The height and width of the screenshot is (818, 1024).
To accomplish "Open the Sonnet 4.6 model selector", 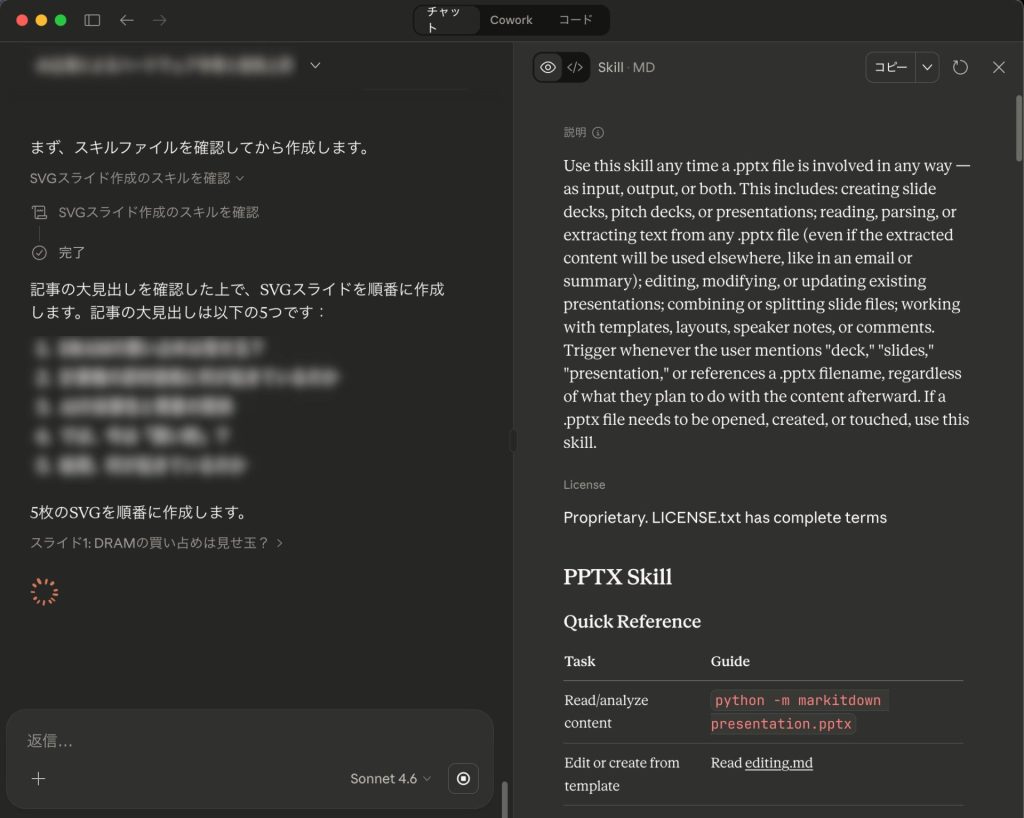I will 389,778.
